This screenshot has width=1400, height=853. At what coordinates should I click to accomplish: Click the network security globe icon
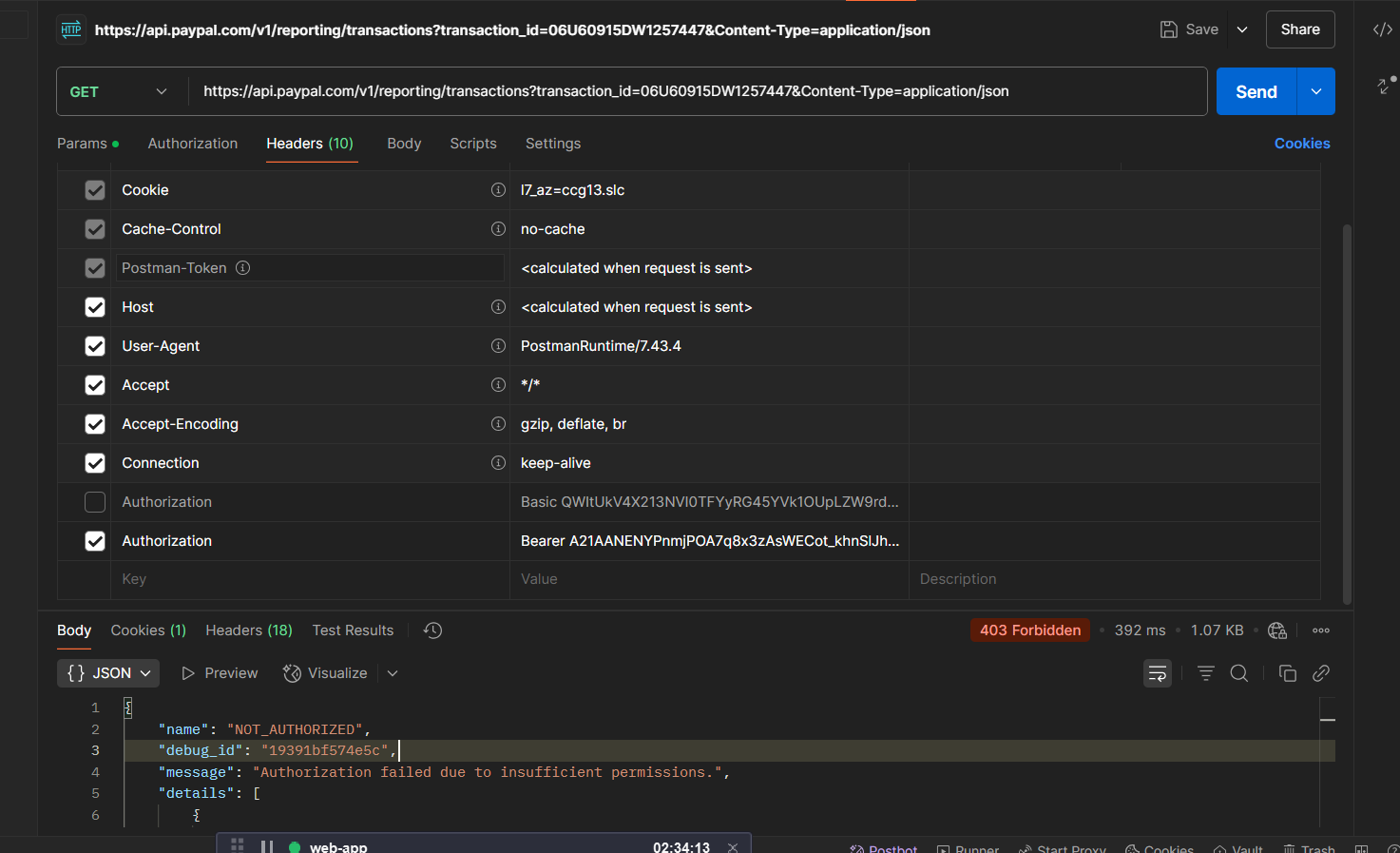(x=1277, y=630)
